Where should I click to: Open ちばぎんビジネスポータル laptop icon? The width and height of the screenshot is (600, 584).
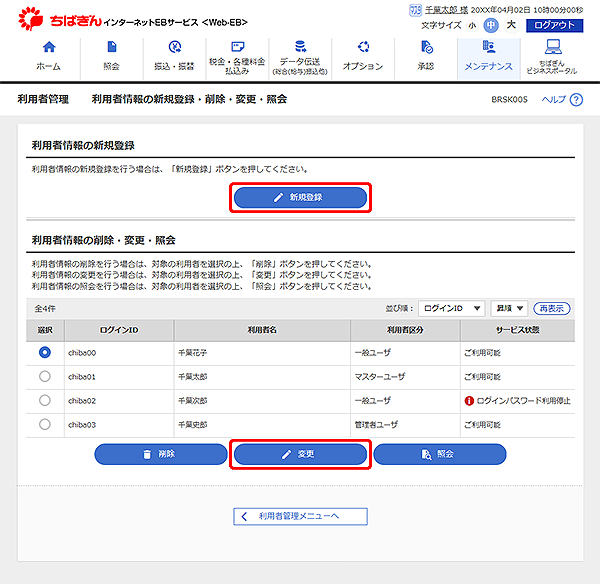[x=553, y=47]
